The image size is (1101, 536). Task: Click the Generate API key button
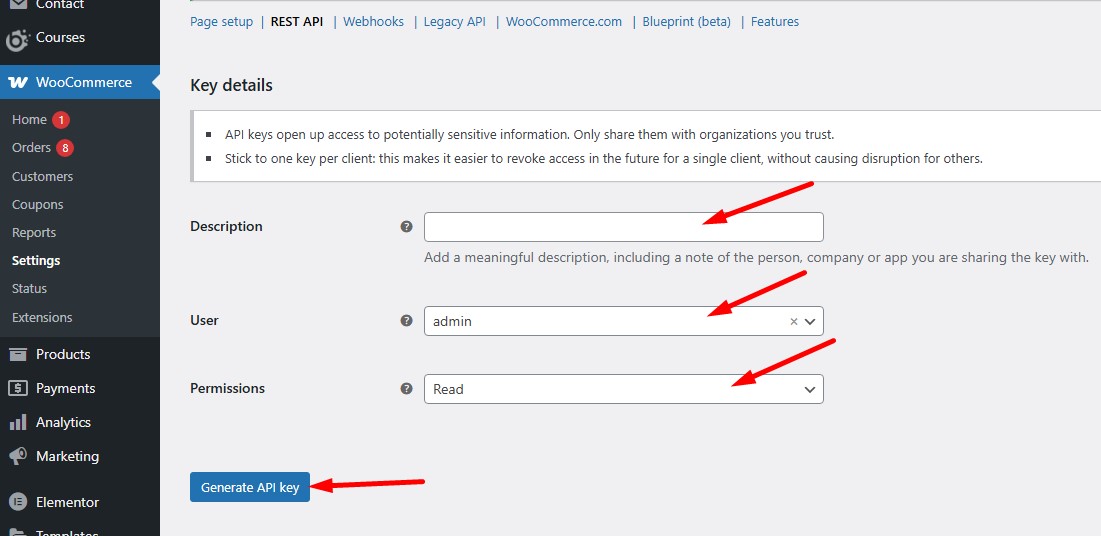(250, 487)
